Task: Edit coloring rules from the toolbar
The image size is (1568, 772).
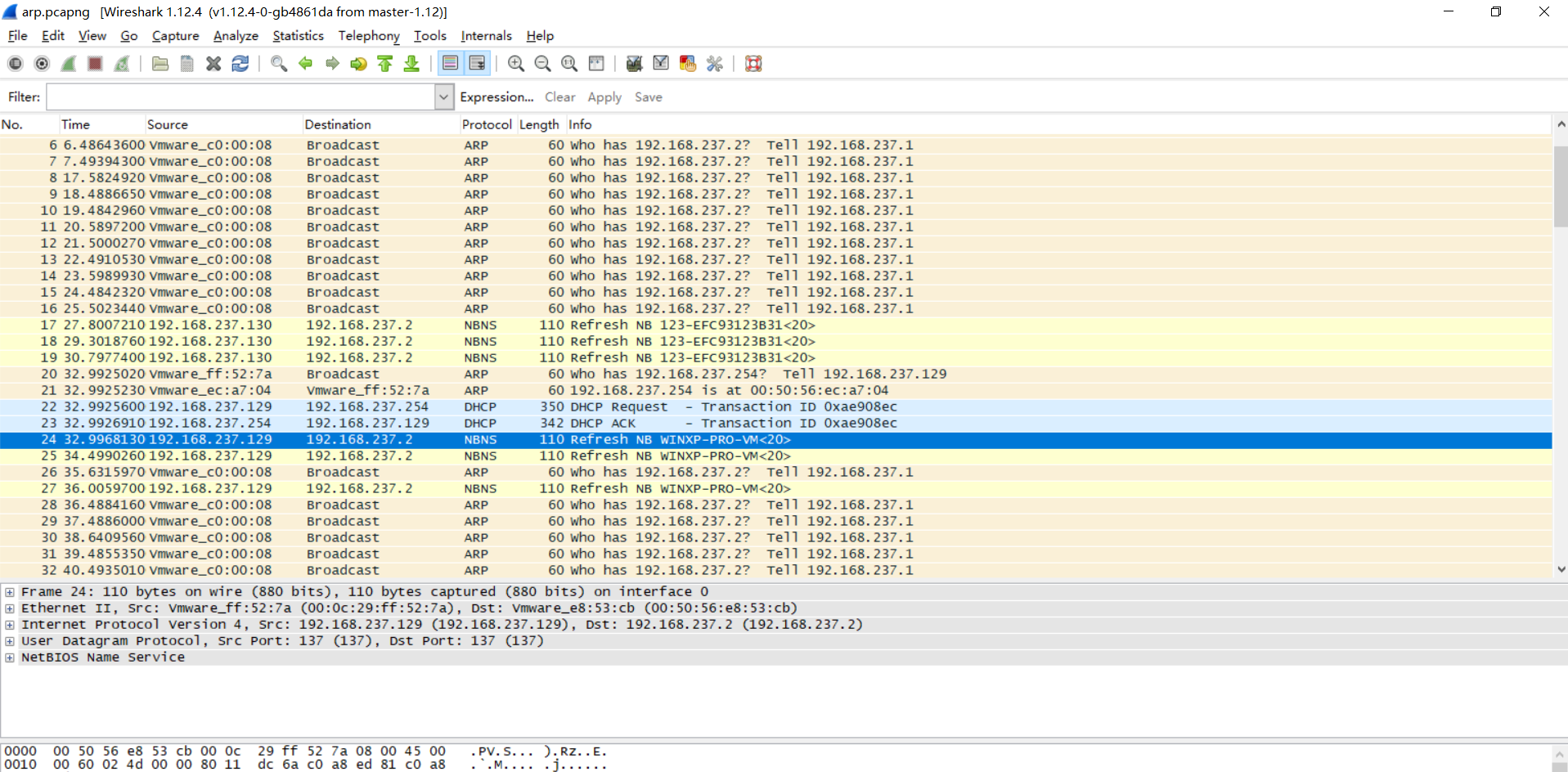Action: click(x=688, y=64)
